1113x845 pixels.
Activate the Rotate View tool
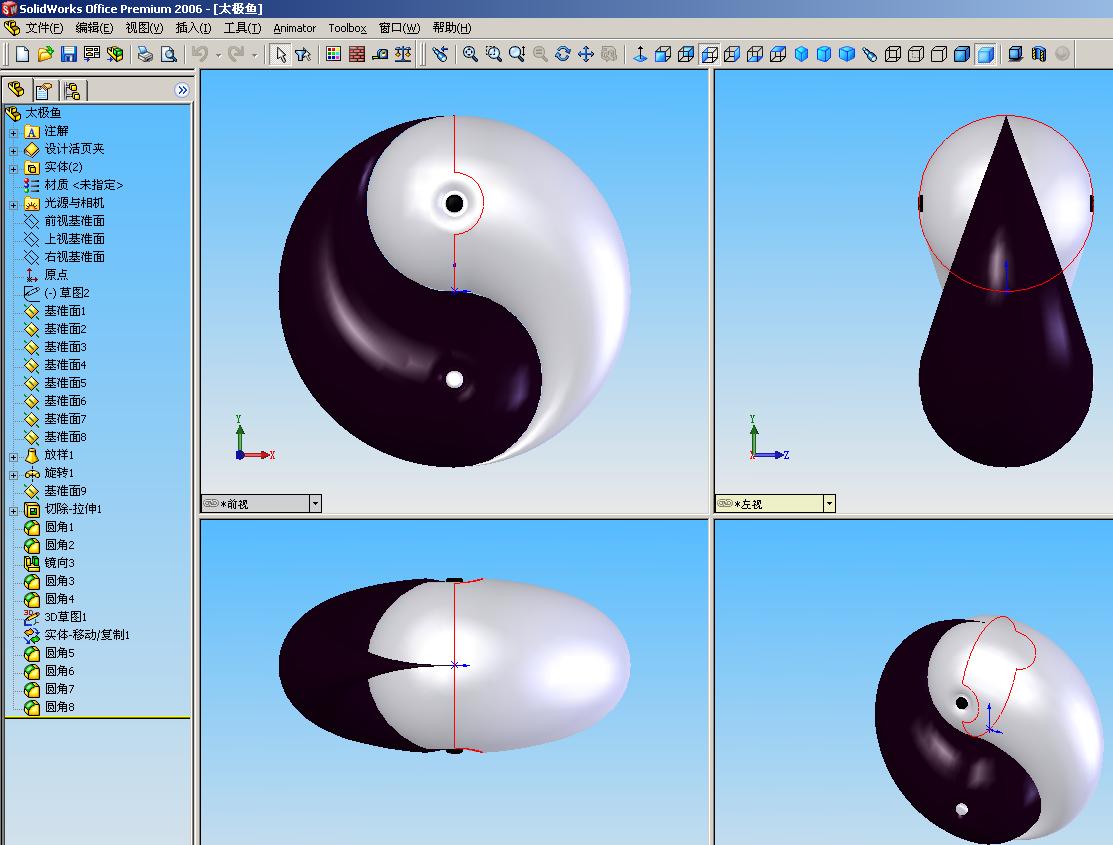coord(563,54)
